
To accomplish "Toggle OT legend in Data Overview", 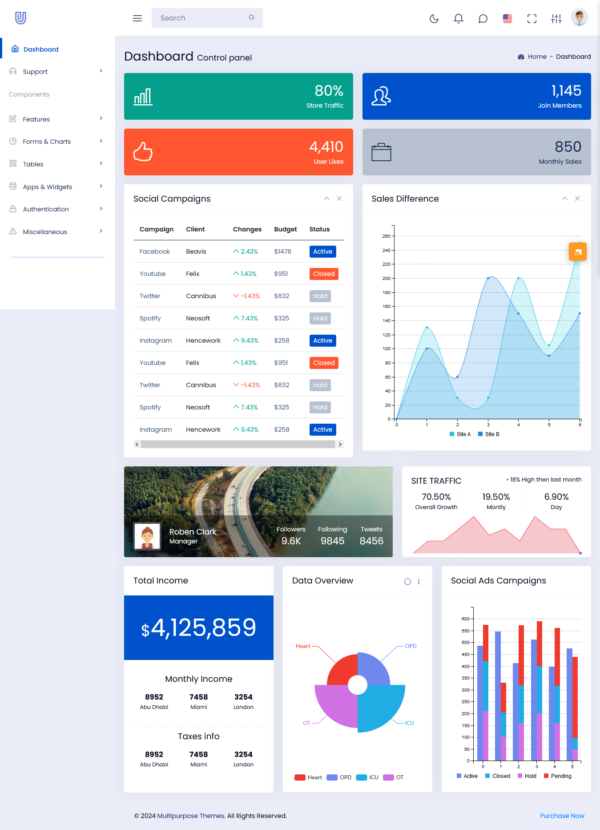I will tap(393, 777).
